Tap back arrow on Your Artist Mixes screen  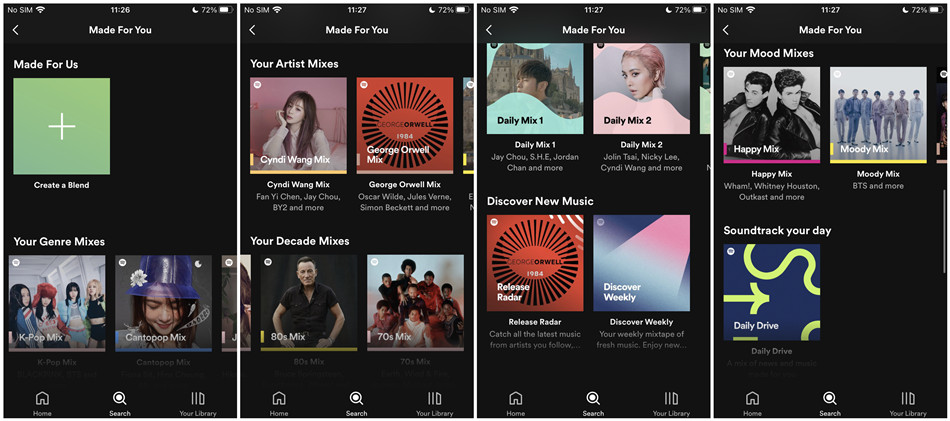(x=253, y=30)
